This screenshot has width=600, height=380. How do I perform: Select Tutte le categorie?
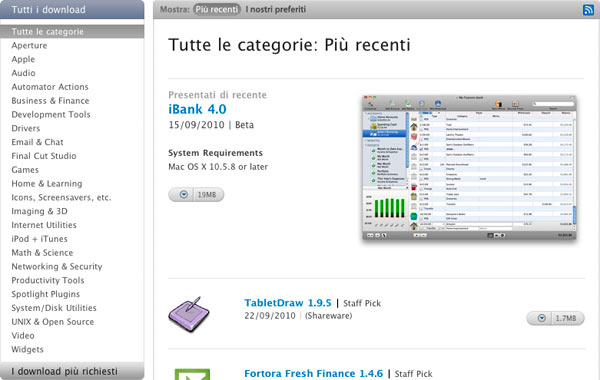point(72,31)
